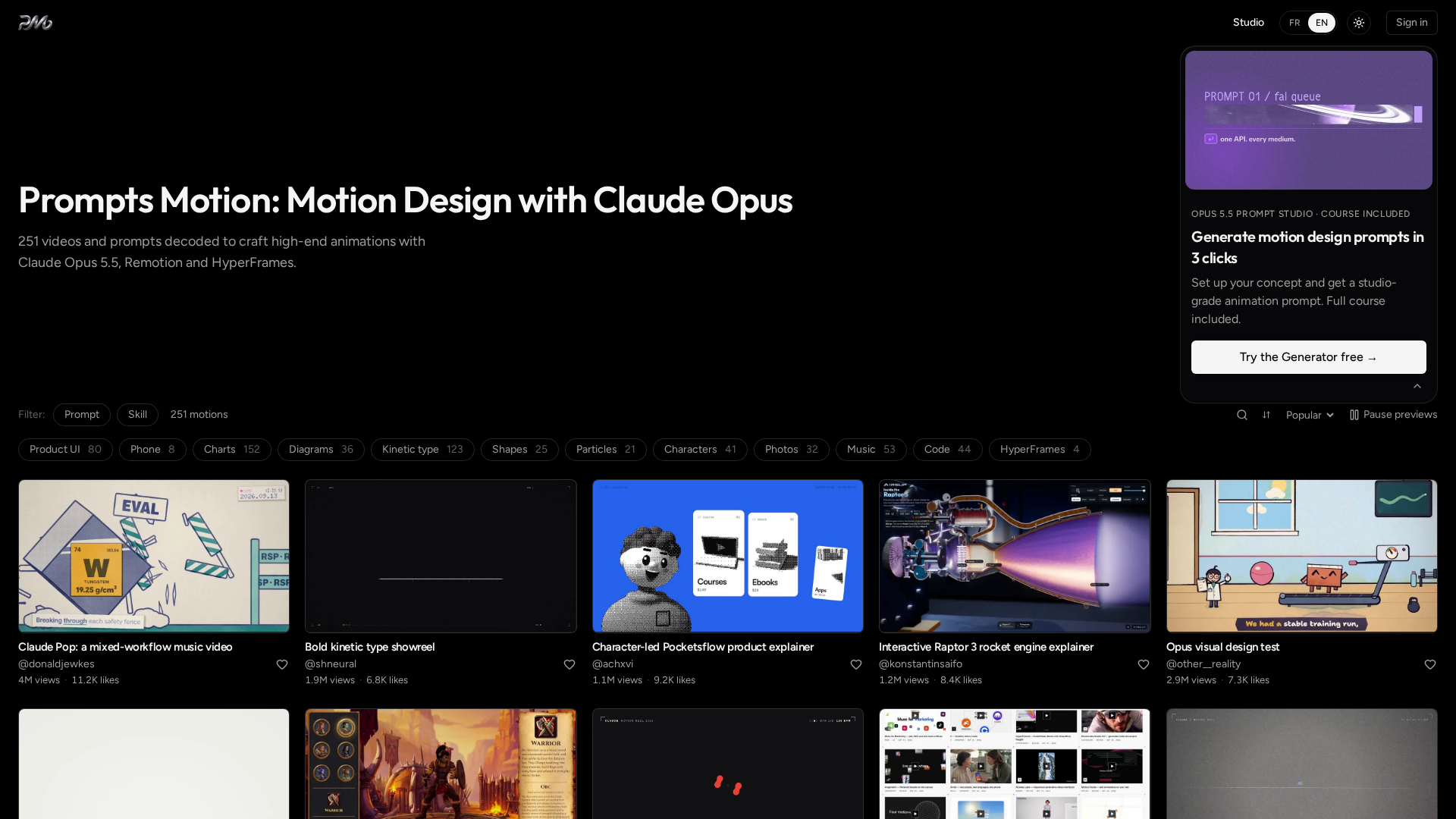Open the Popular sort dropdown
Image resolution: width=1456 pixels, height=819 pixels.
click(x=1310, y=415)
